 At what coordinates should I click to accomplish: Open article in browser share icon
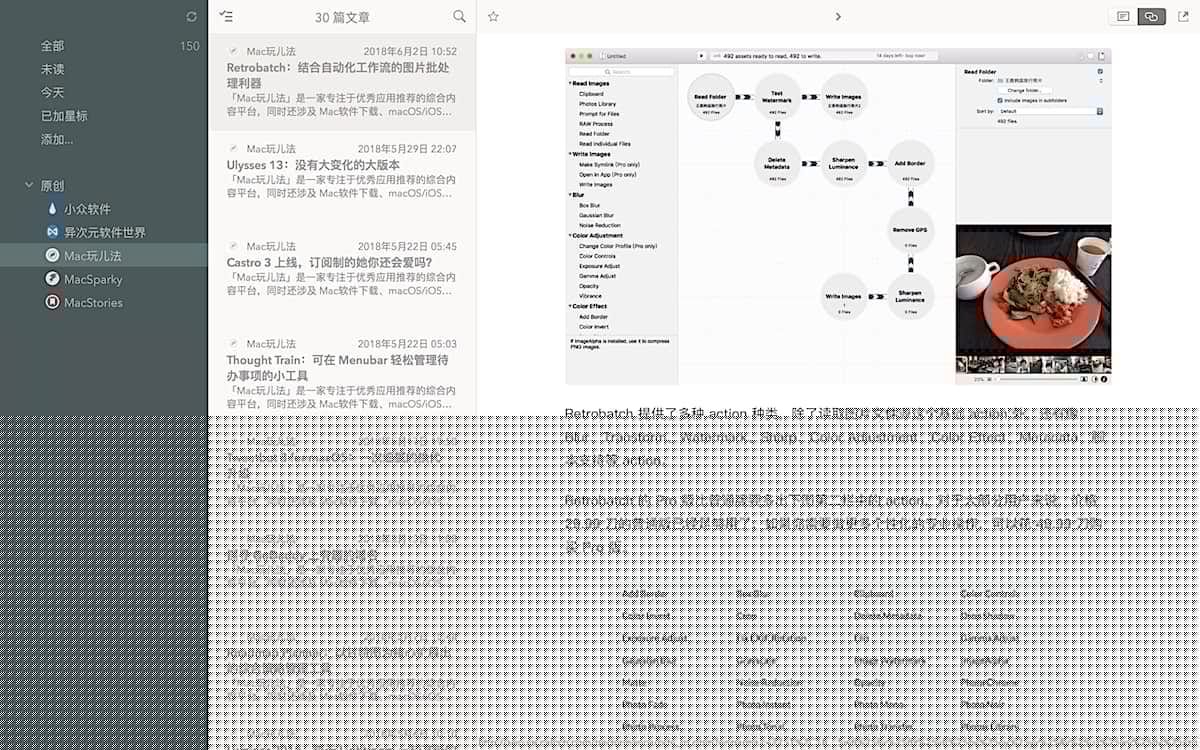[x=1182, y=17]
